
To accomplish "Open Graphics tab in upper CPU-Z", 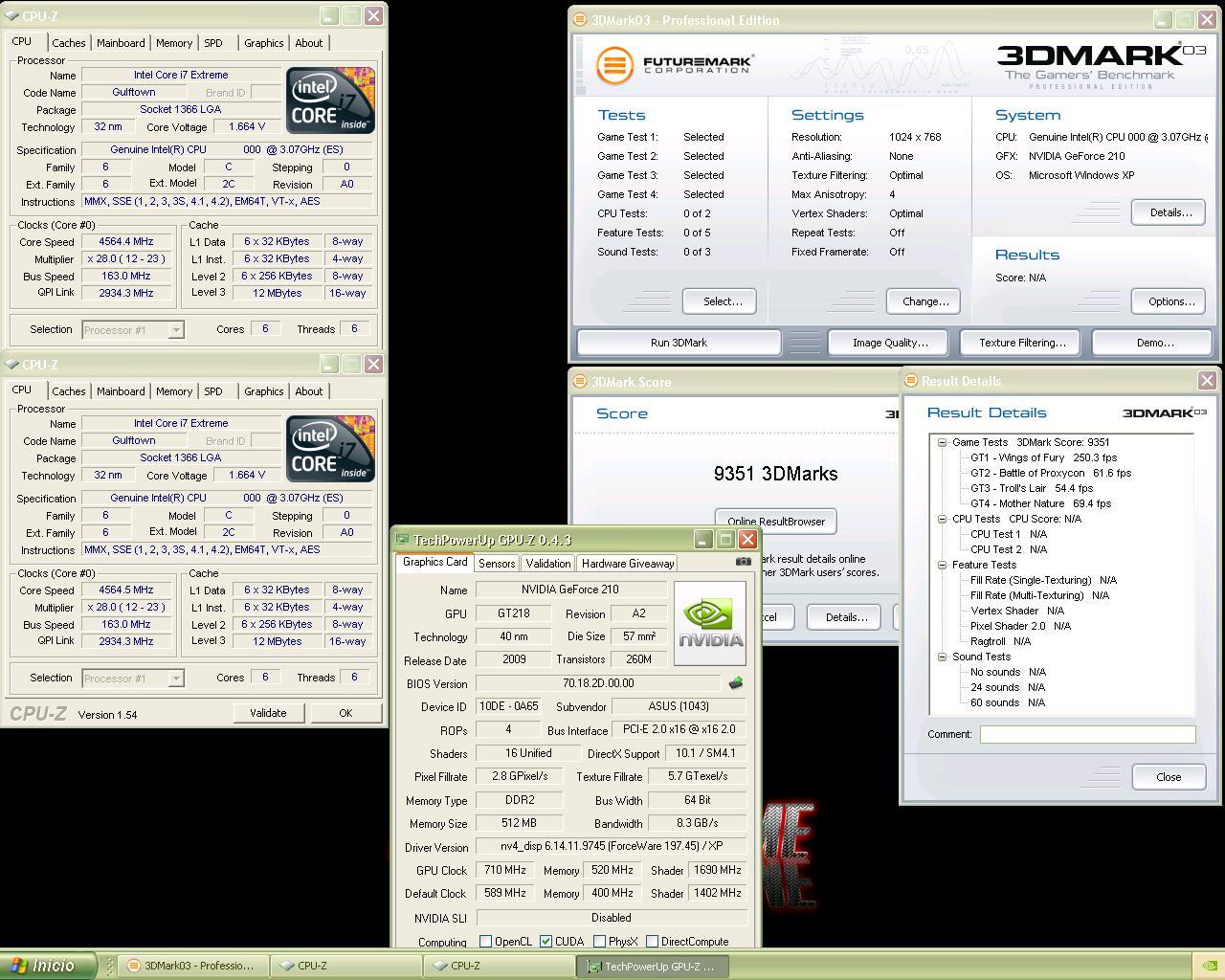I will coord(263,43).
